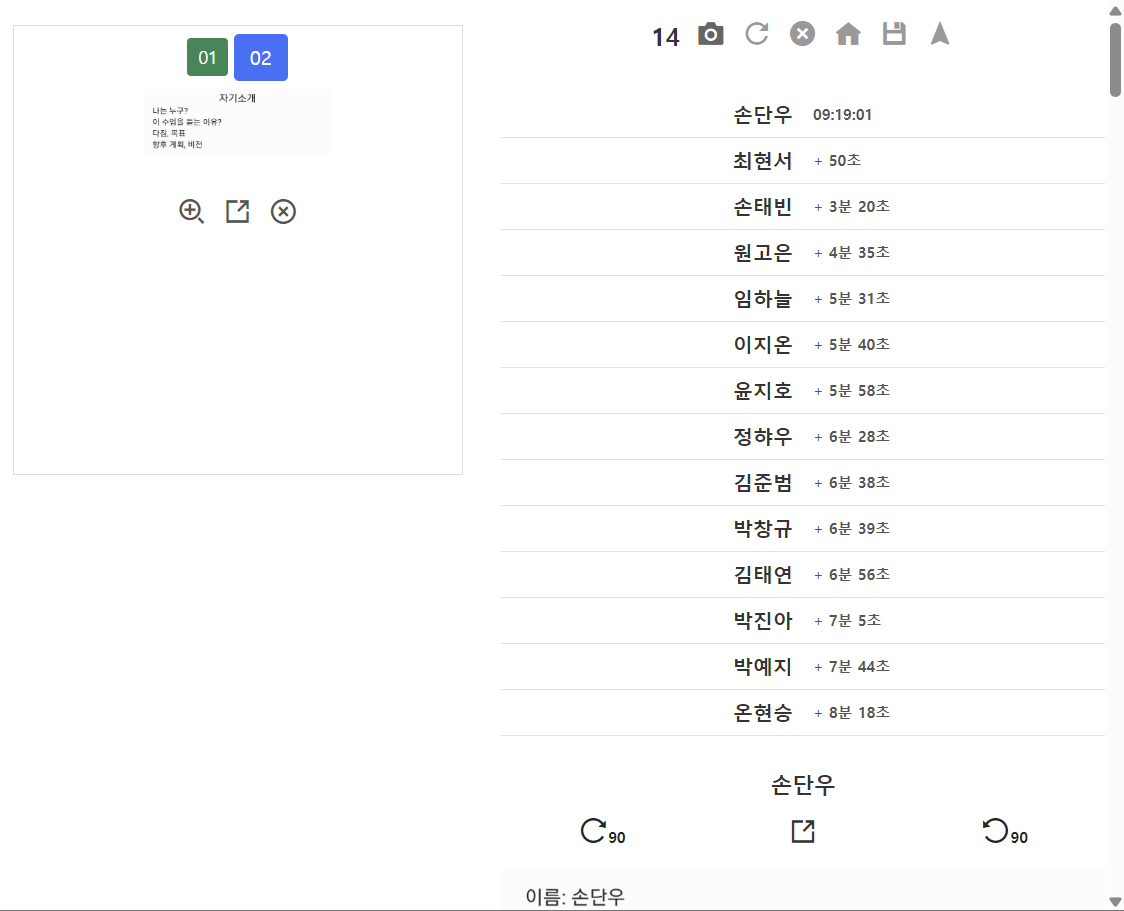Screen dimensions: 1124x911
Task: Select 온현승 in the list
Action: click(802, 712)
